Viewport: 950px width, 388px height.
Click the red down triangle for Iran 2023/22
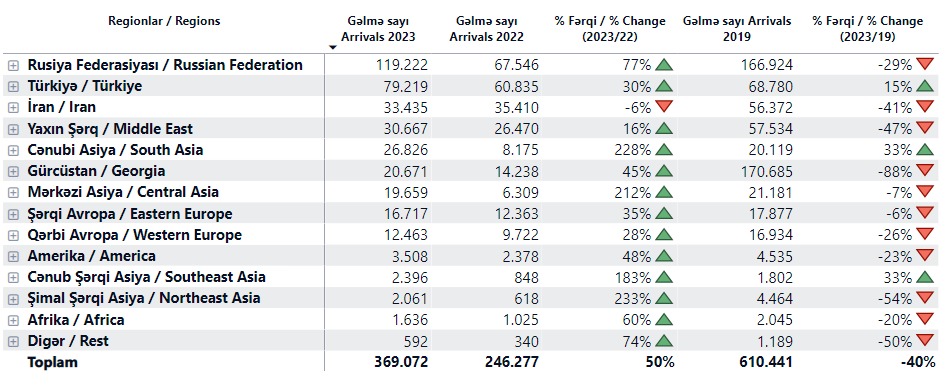pos(665,107)
